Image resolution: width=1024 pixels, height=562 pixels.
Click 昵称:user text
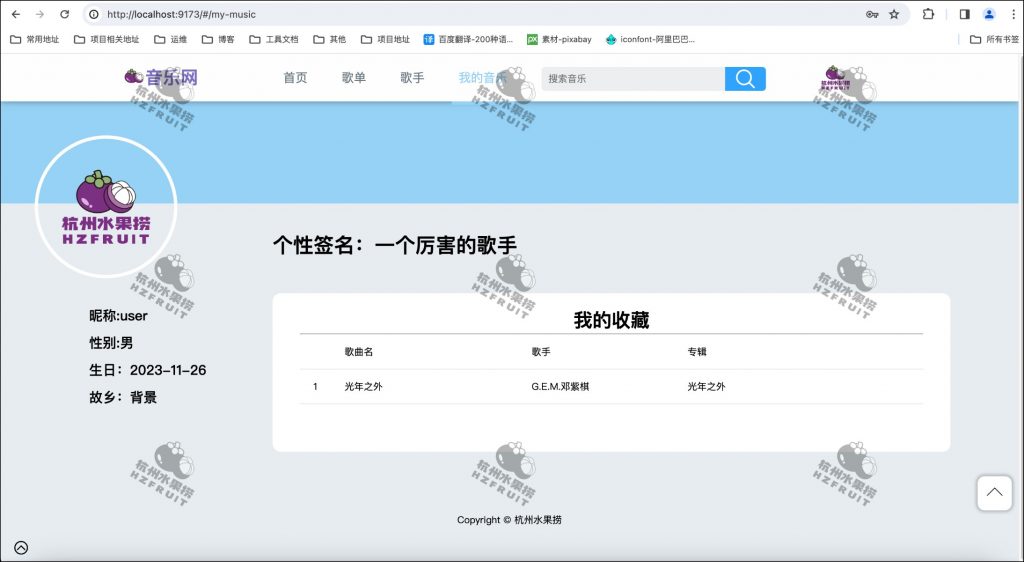(118, 316)
